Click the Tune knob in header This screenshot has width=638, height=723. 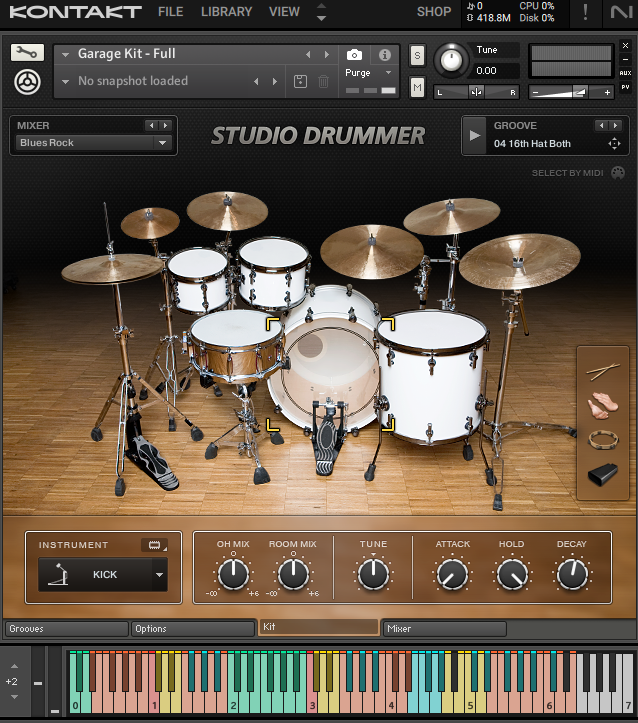451,60
